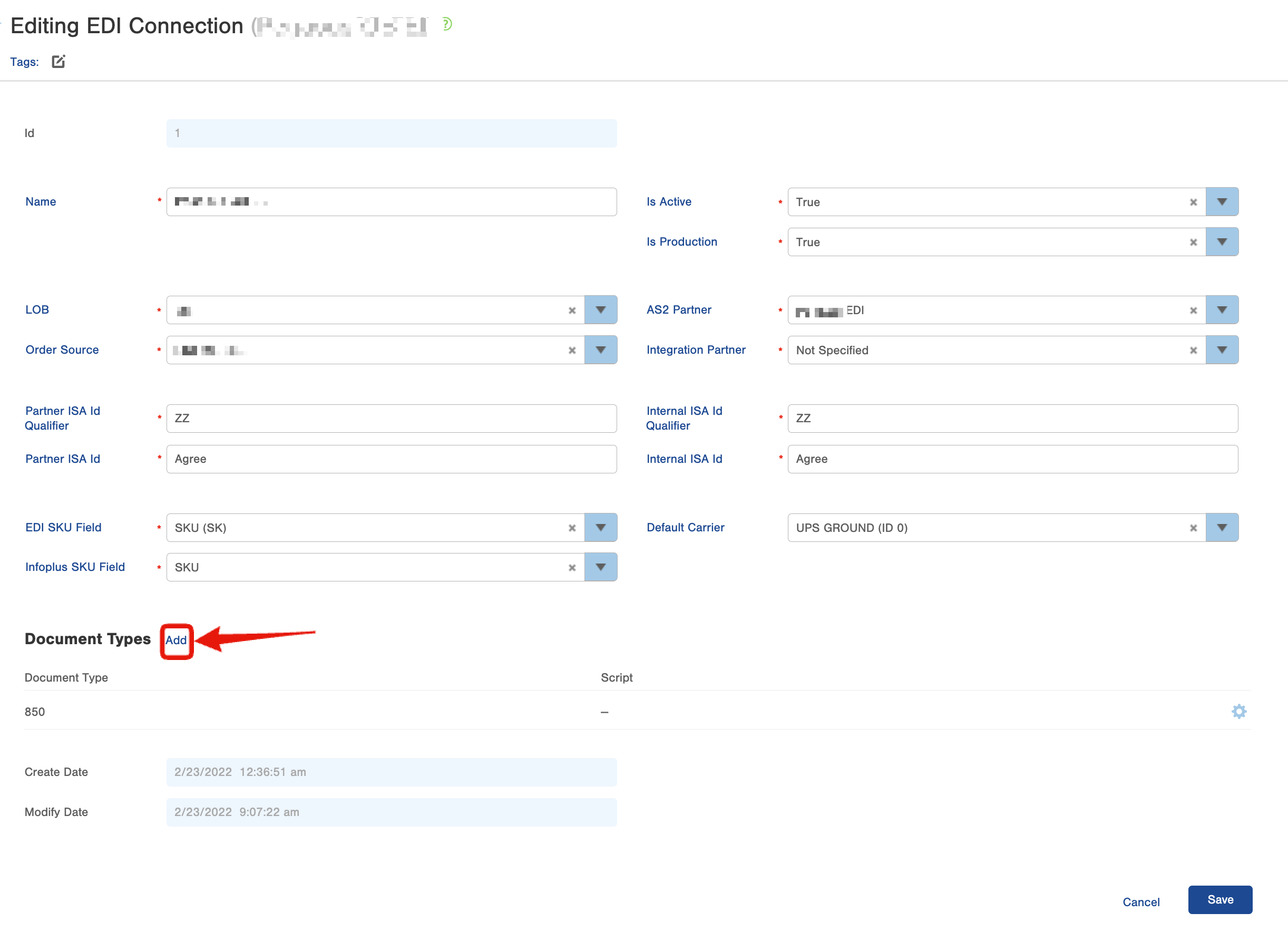
Task: Click the Cancel link
Action: [1140, 902]
